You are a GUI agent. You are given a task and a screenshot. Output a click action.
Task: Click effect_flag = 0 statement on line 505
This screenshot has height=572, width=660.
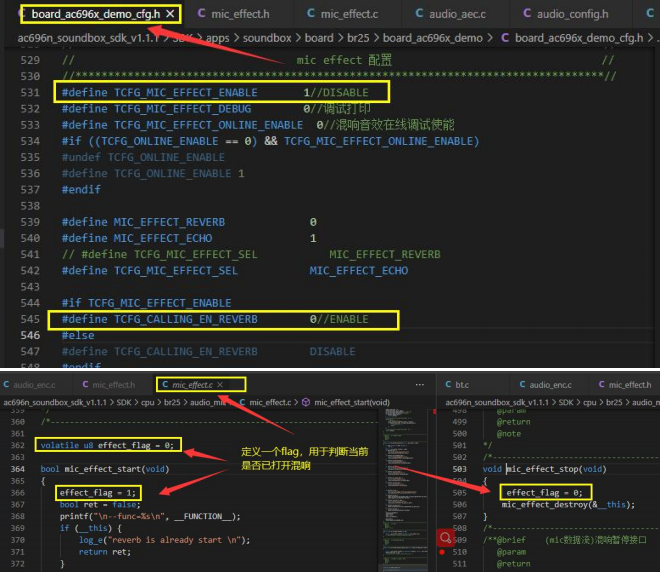tap(545, 492)
